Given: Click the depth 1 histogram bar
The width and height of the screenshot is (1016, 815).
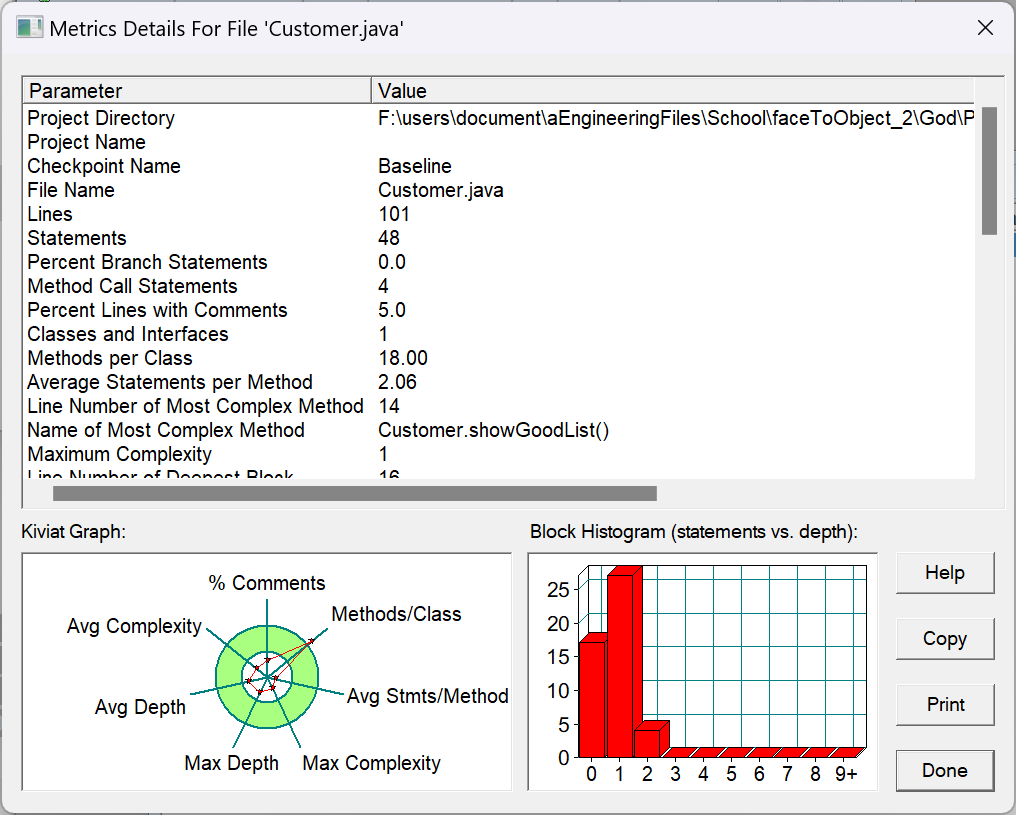Looking at the screenshot, I should (620, 665).
